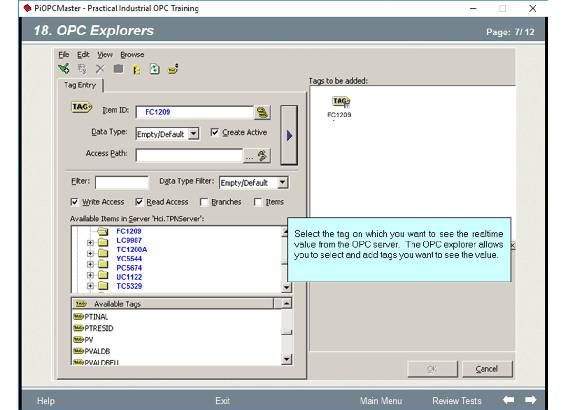Click Review Tests in bottom bar
This screenshot has height=410, width=580.
pos(457,401)
